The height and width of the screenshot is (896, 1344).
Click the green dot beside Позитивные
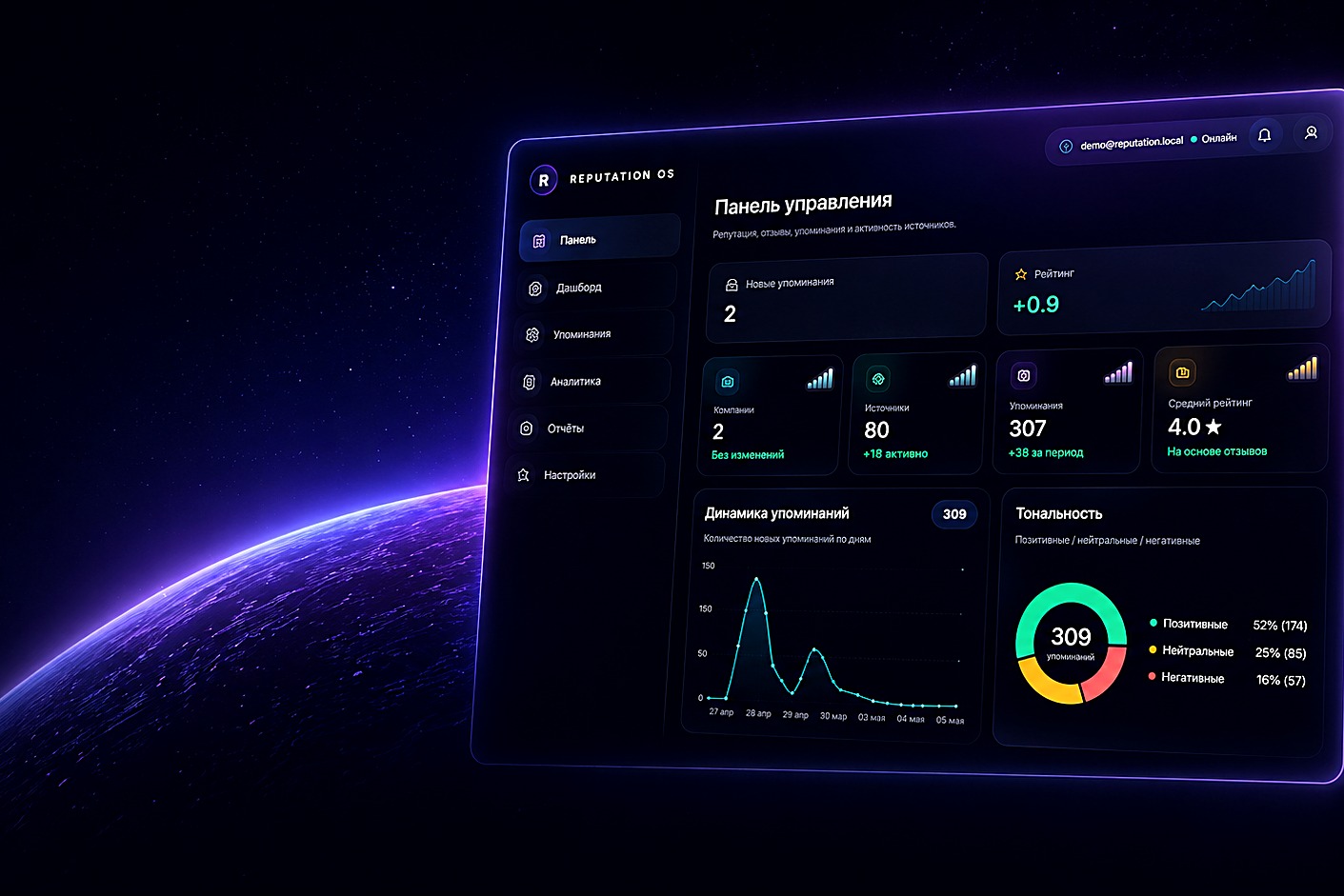1153,623
